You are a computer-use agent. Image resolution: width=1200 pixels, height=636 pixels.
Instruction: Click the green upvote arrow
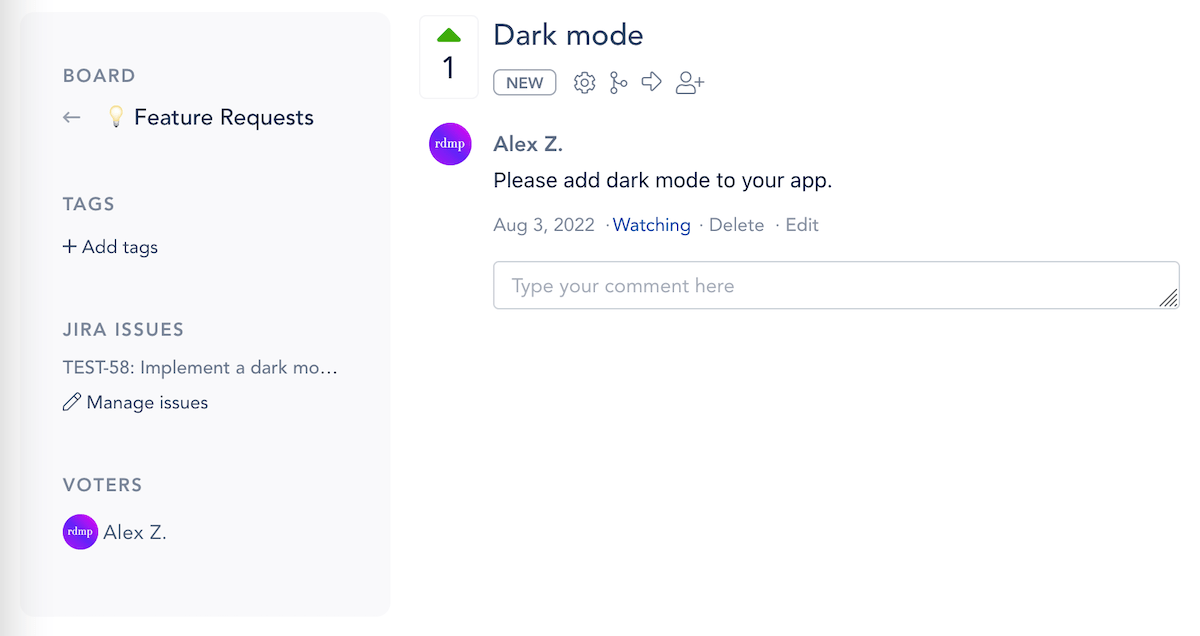tap(449, 36)
